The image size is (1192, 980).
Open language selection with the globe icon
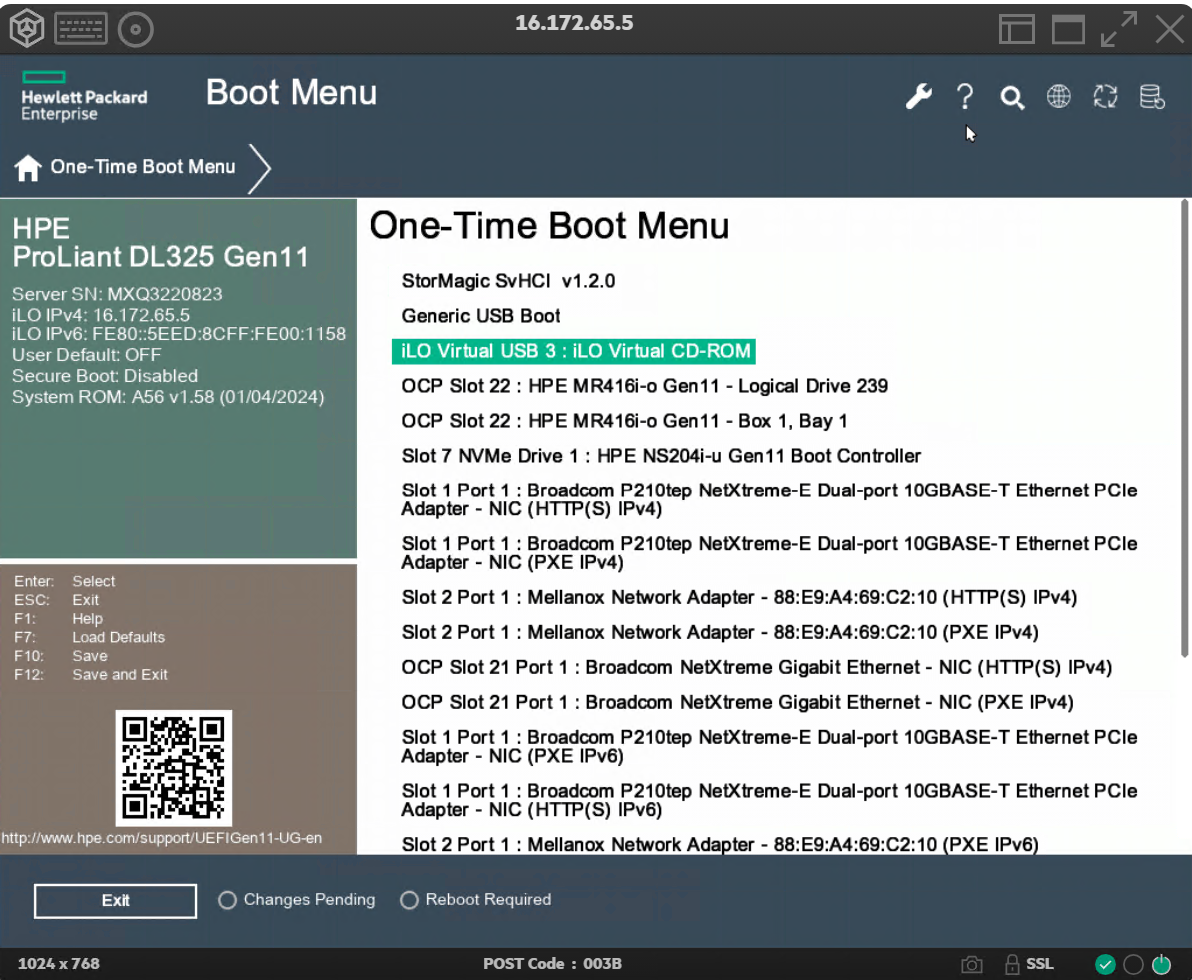pyautogui.click(x=1058, y=97)
